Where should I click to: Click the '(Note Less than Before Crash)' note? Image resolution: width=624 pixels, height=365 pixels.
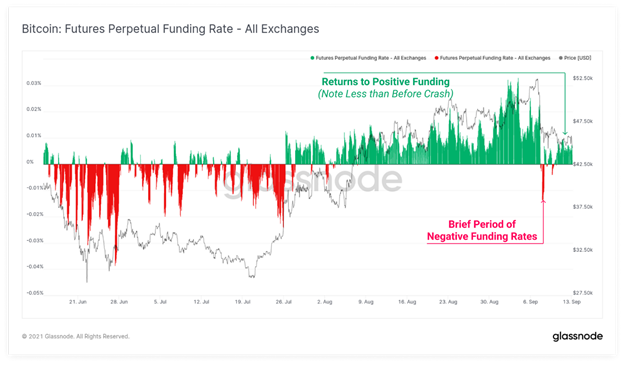click(385, 94)
